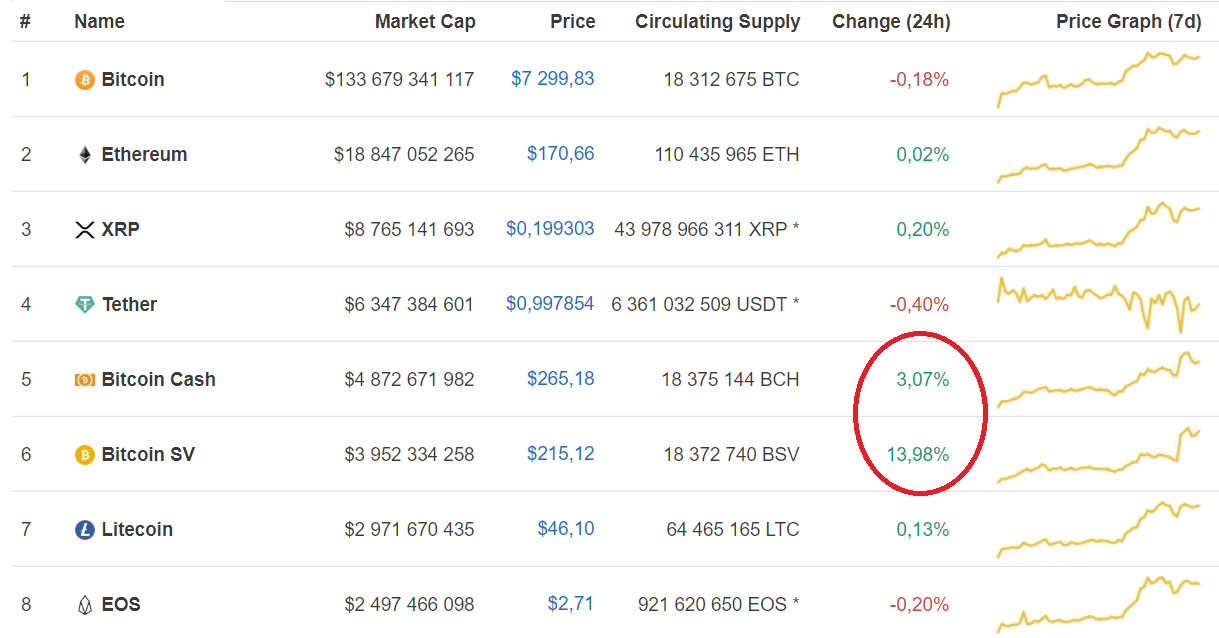Sort by Circulating Supply header
The height and width of the screenshot is (638, 1219).
pyautogui.click(x=717, y=21)
